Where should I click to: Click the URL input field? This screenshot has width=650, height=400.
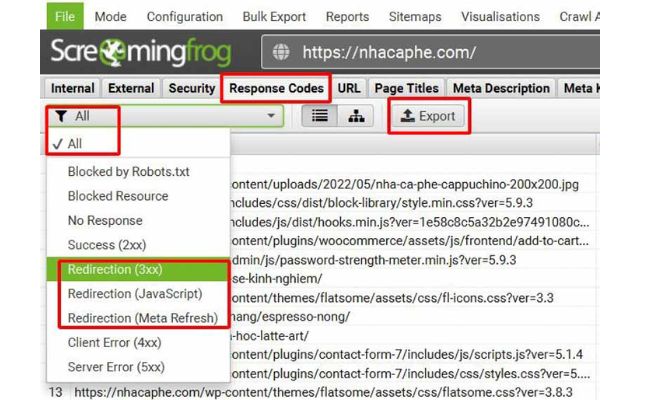click(450, 52)
